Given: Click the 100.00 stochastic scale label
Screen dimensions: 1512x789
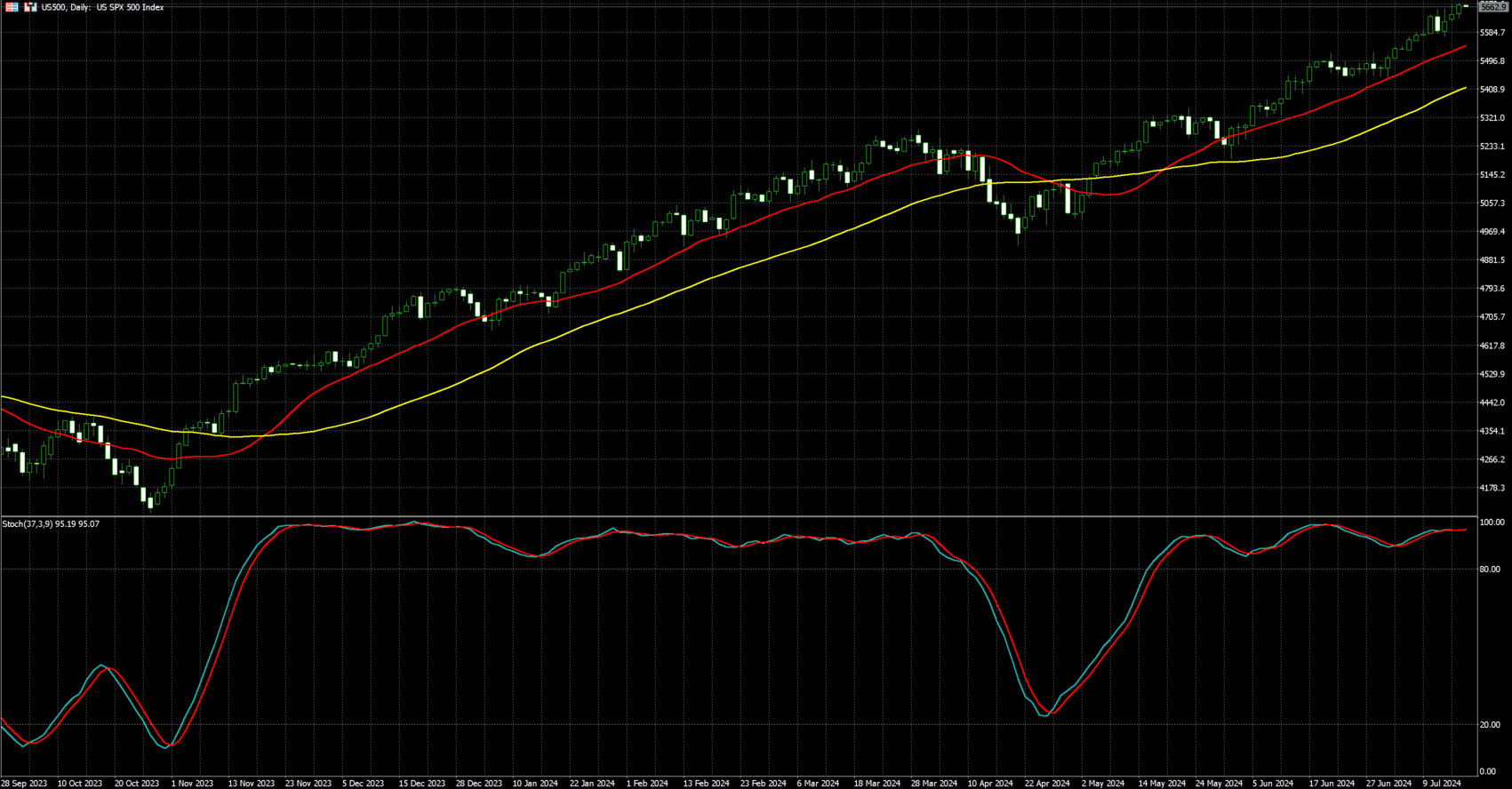Looking at the screenshot, I should (1492, 522).
